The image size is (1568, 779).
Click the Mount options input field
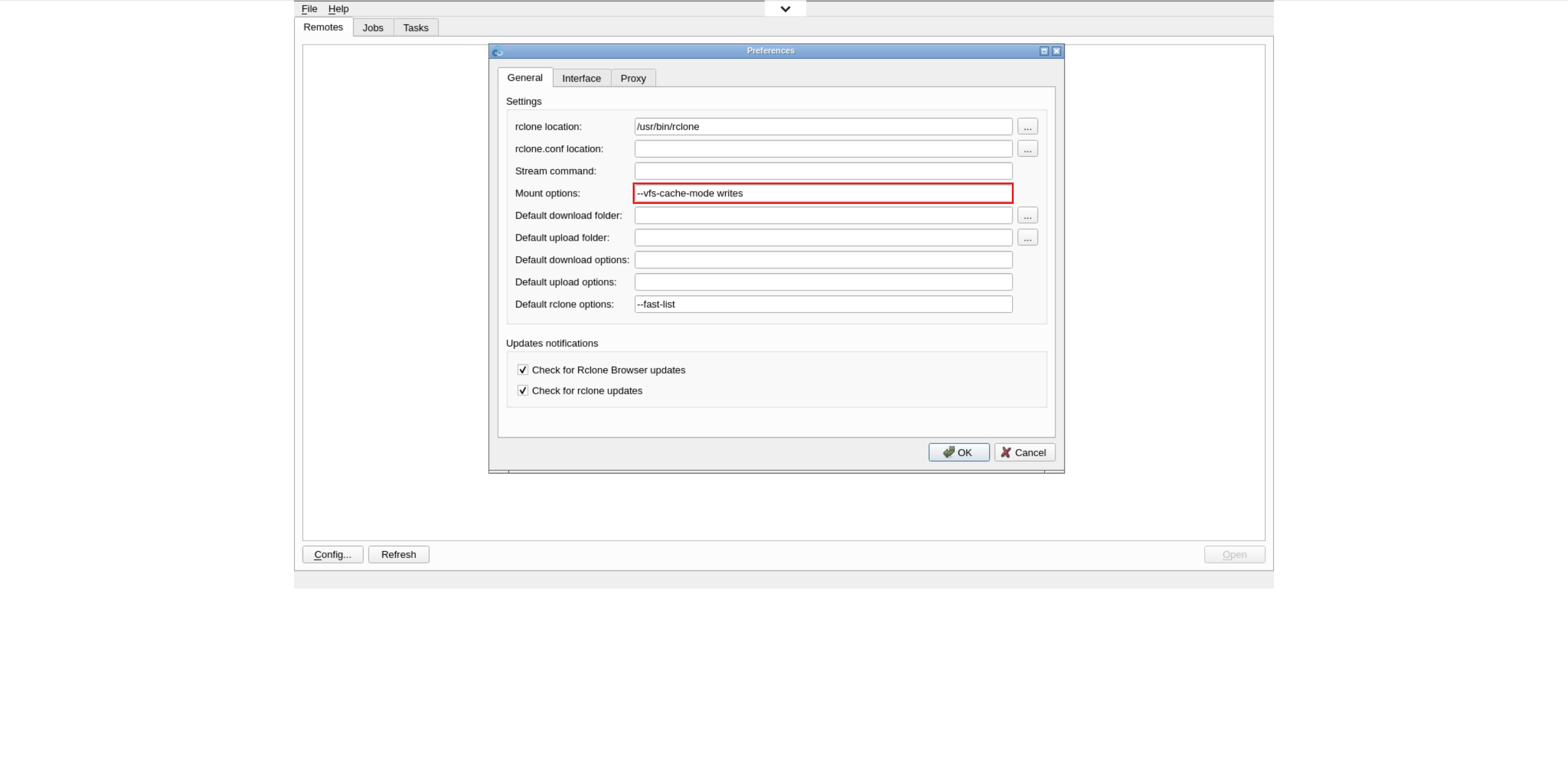tap(823, 194)
